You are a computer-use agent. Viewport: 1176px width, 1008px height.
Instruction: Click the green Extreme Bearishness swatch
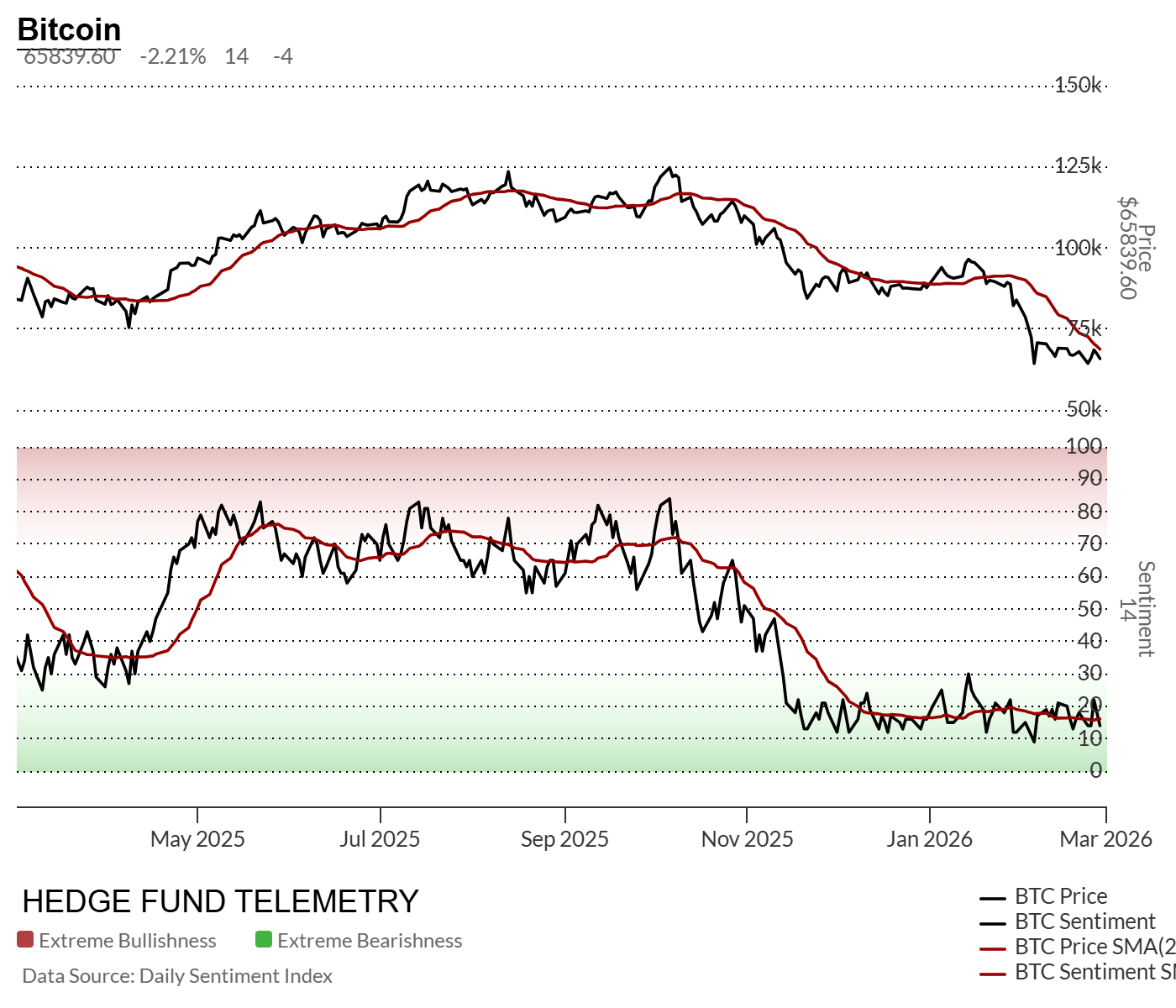pos(264,939)
